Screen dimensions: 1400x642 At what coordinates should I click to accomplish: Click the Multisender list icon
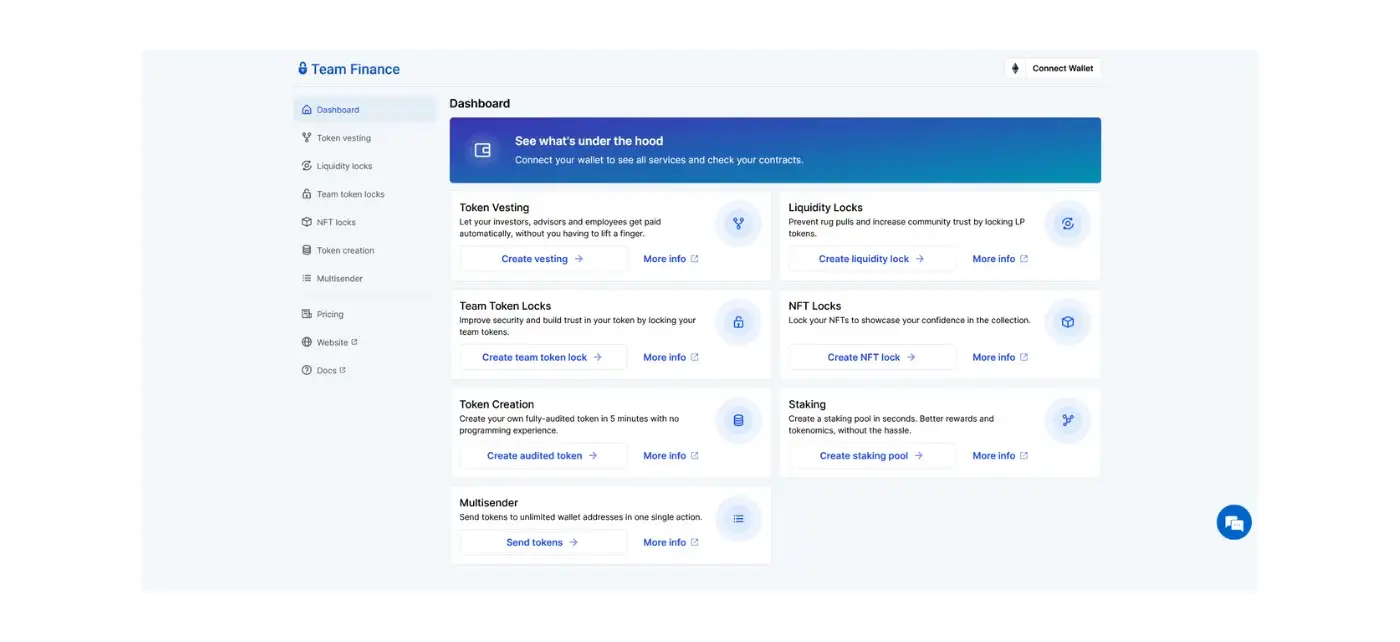coord(738,518)
